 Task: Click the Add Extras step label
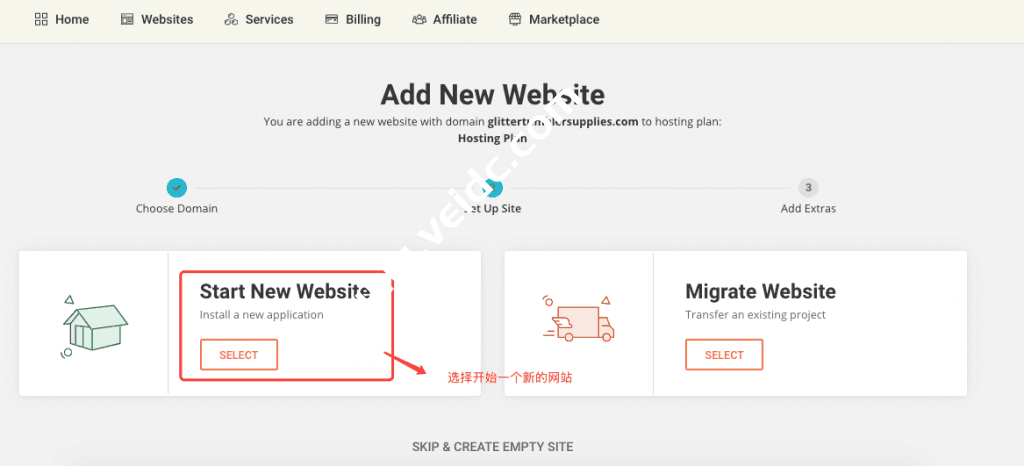tap(808, 209)
